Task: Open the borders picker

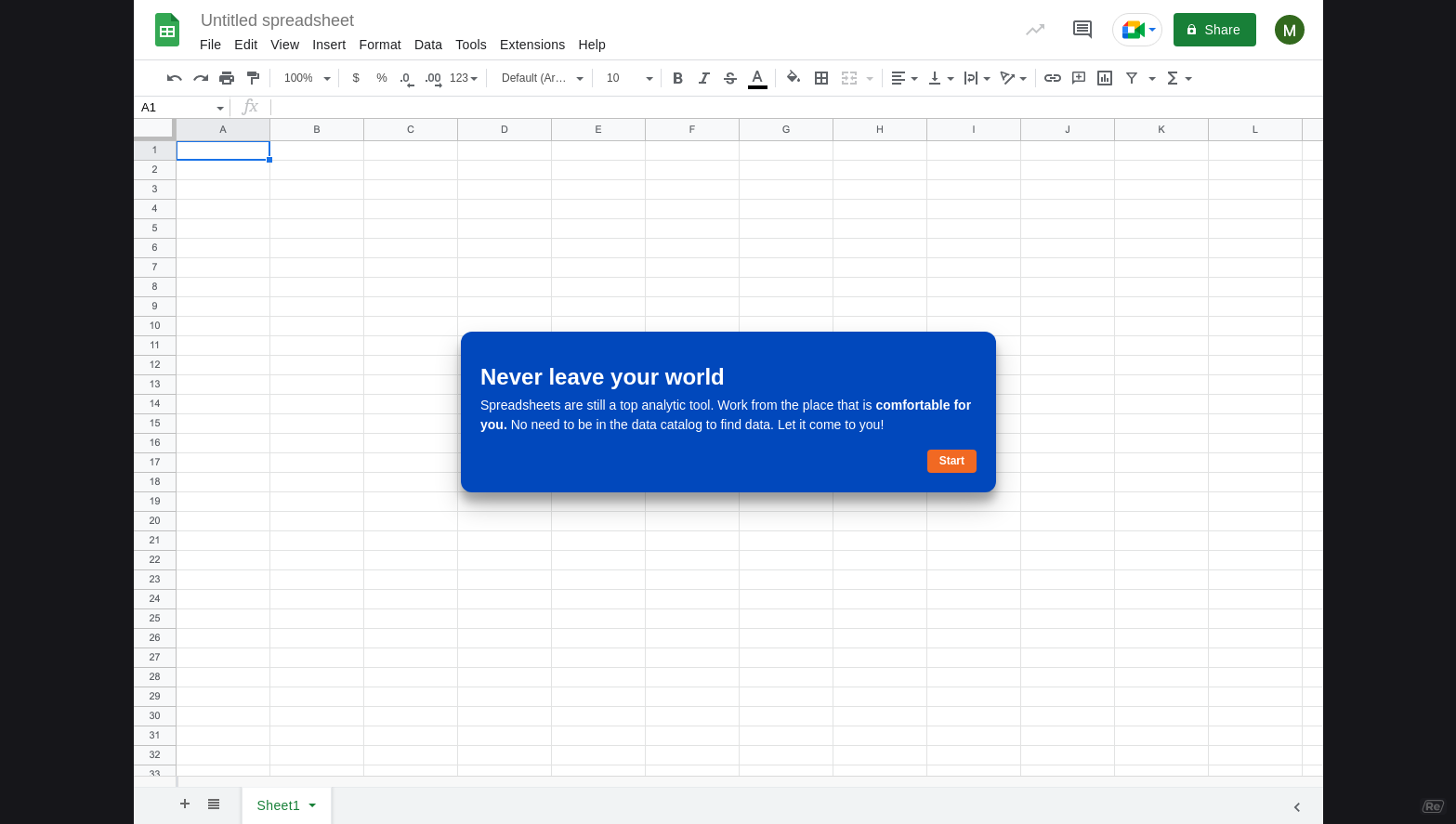Action: coord(820,78)
